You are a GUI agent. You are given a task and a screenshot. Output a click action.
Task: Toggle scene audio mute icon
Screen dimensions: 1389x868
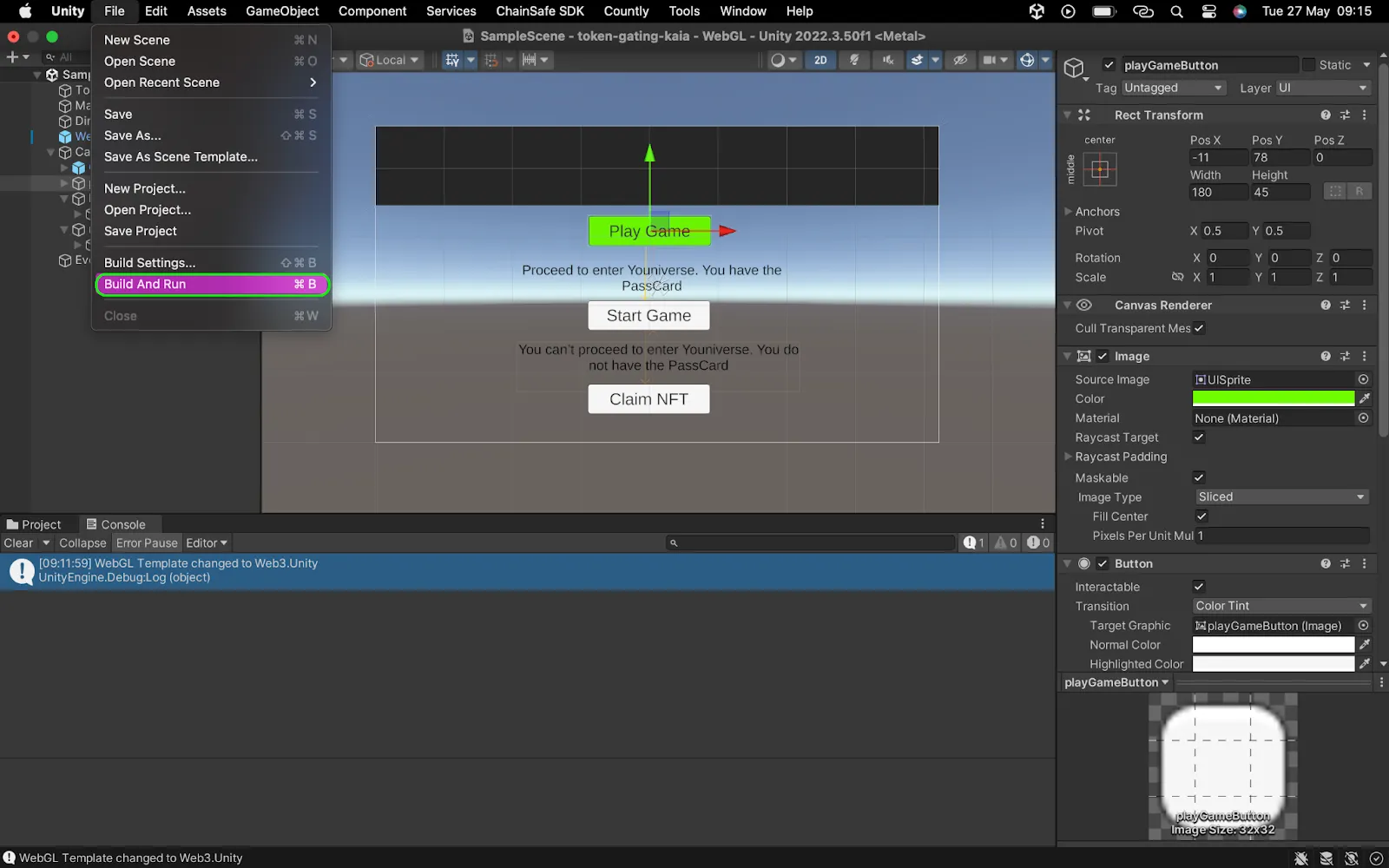coord(887,60)
